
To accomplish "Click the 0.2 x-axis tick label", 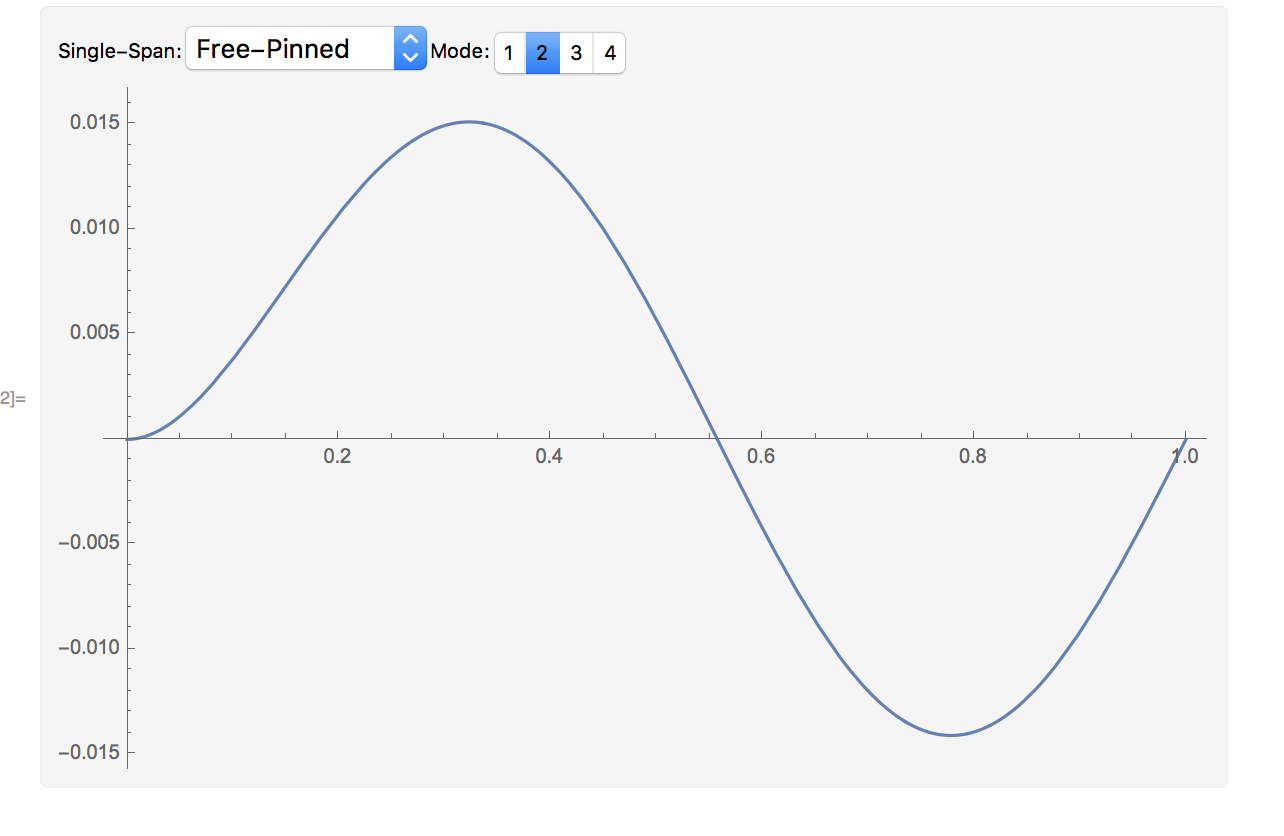I will (338, 457).
